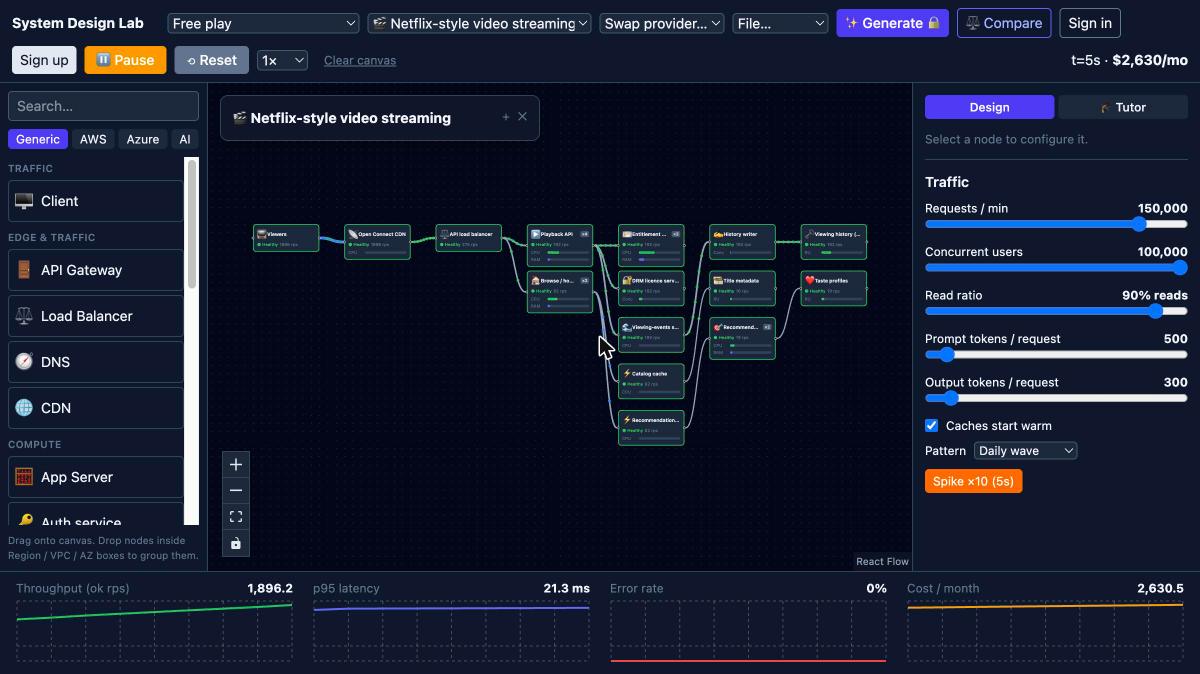
Task: Open the Daily wave pattern dropdown
Action: (x=1025, y=451)
